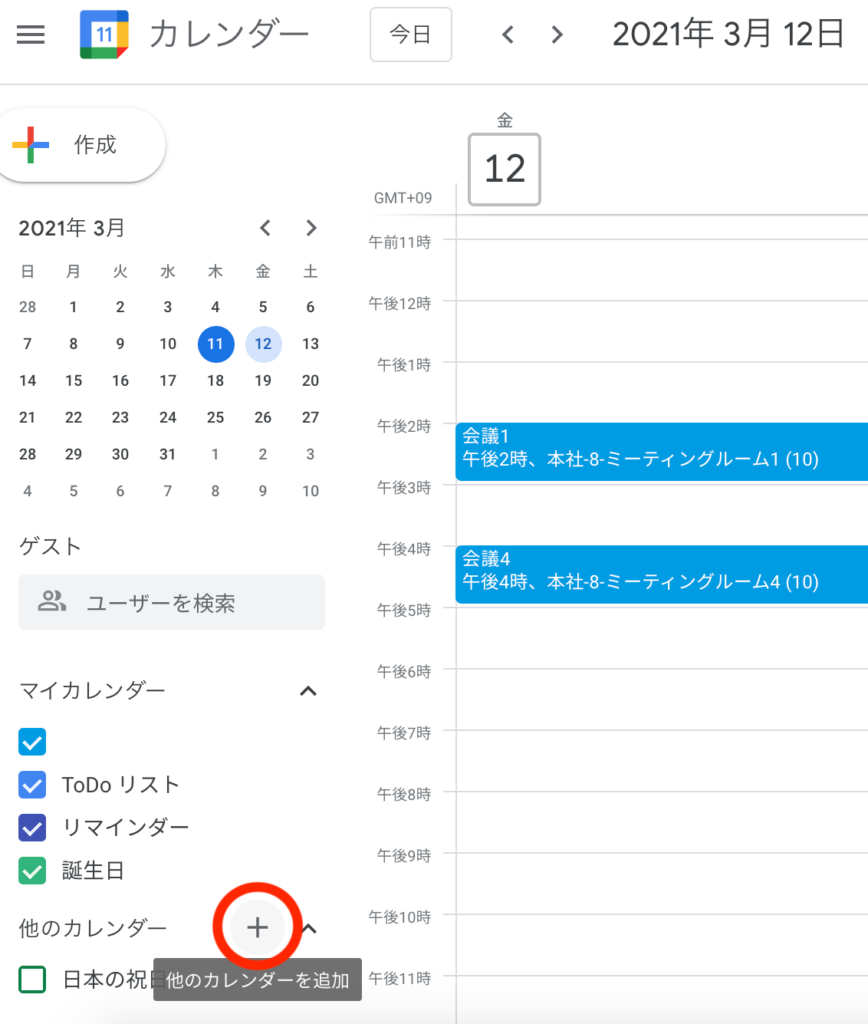This screenshot has width=868, height=1024.
Task: Select March 26 in mini calendar
Action: 263,417
